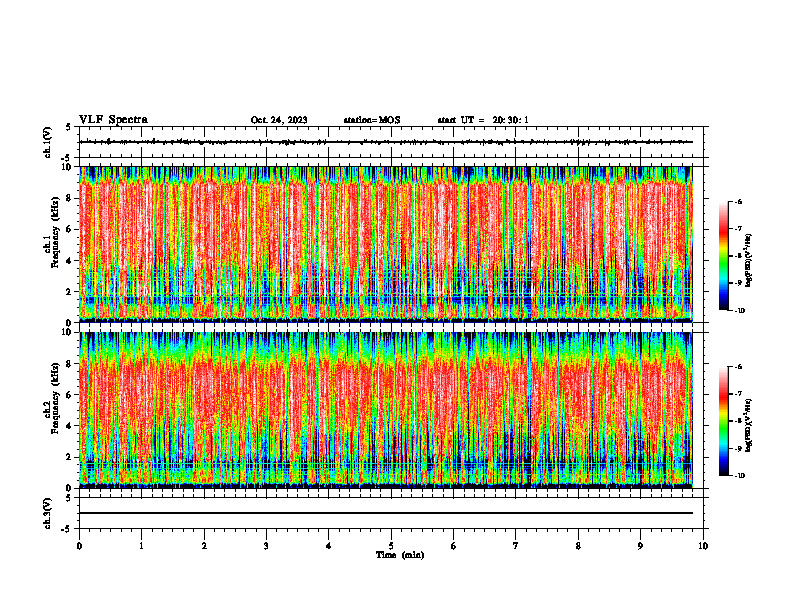Select the date 'Oct. 24, 2023' in header
The height and width of the screenshot is (612, 792).
coord(279,120)
